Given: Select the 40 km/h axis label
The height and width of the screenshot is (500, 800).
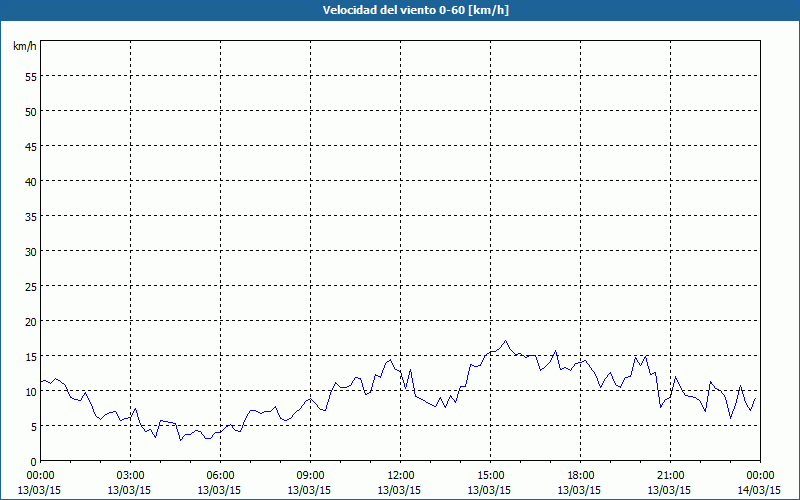Looking at the screenshot, I should (x=31, y=182).
